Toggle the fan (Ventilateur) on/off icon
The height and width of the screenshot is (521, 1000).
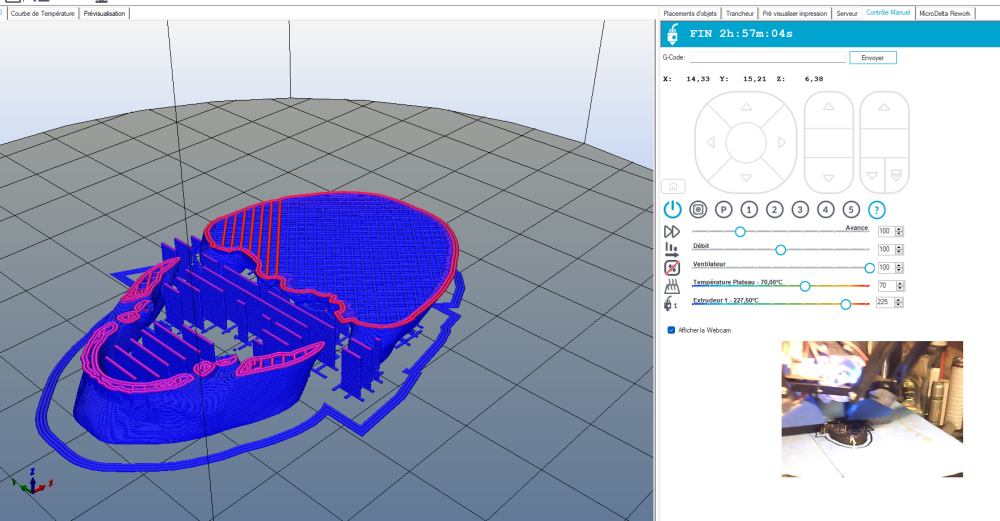click(x=672, y=268)
